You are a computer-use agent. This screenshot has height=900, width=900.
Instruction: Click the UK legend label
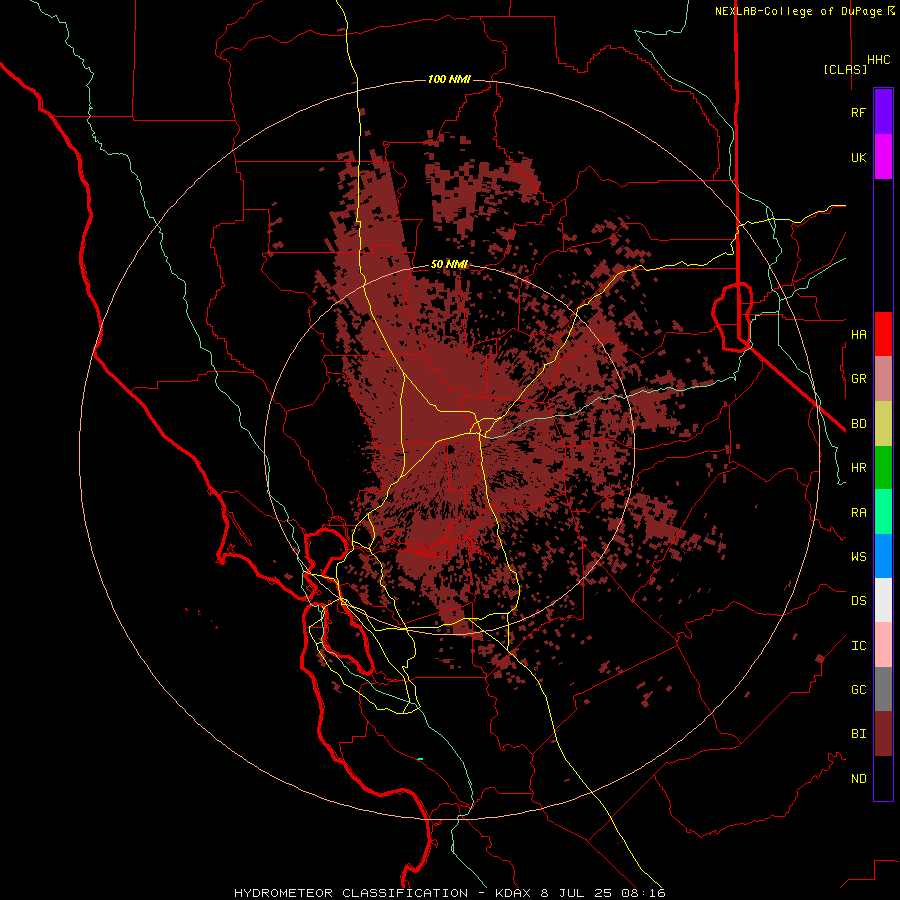858,158
